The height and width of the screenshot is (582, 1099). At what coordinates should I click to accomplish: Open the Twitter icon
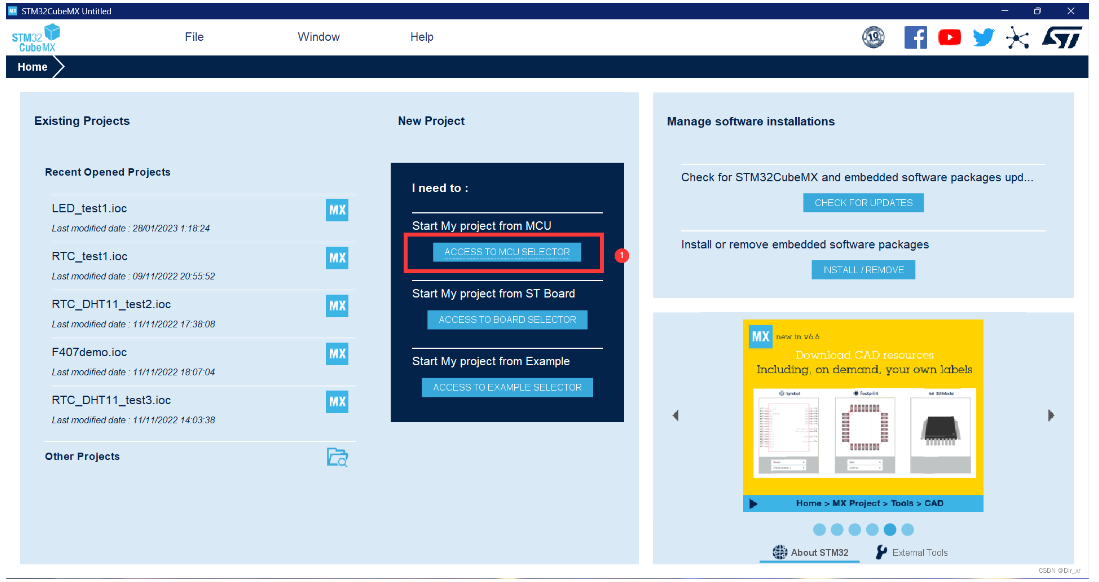(983, 37)
